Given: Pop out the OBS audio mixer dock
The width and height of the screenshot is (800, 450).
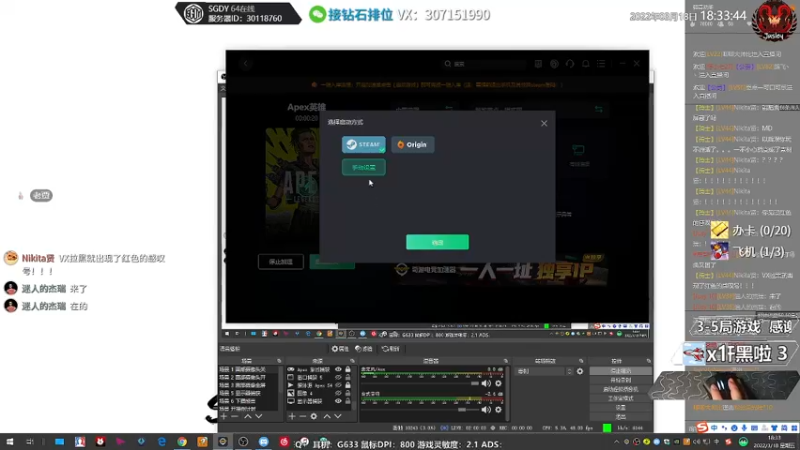Looking at the screenshot, I should (x=506, y=361).
